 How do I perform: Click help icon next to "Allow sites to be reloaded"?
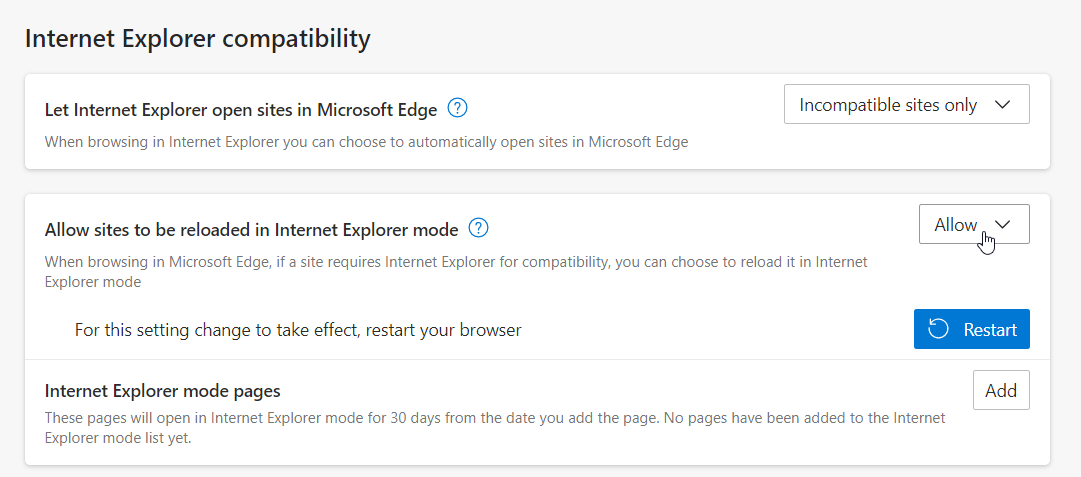coord(479,229)
